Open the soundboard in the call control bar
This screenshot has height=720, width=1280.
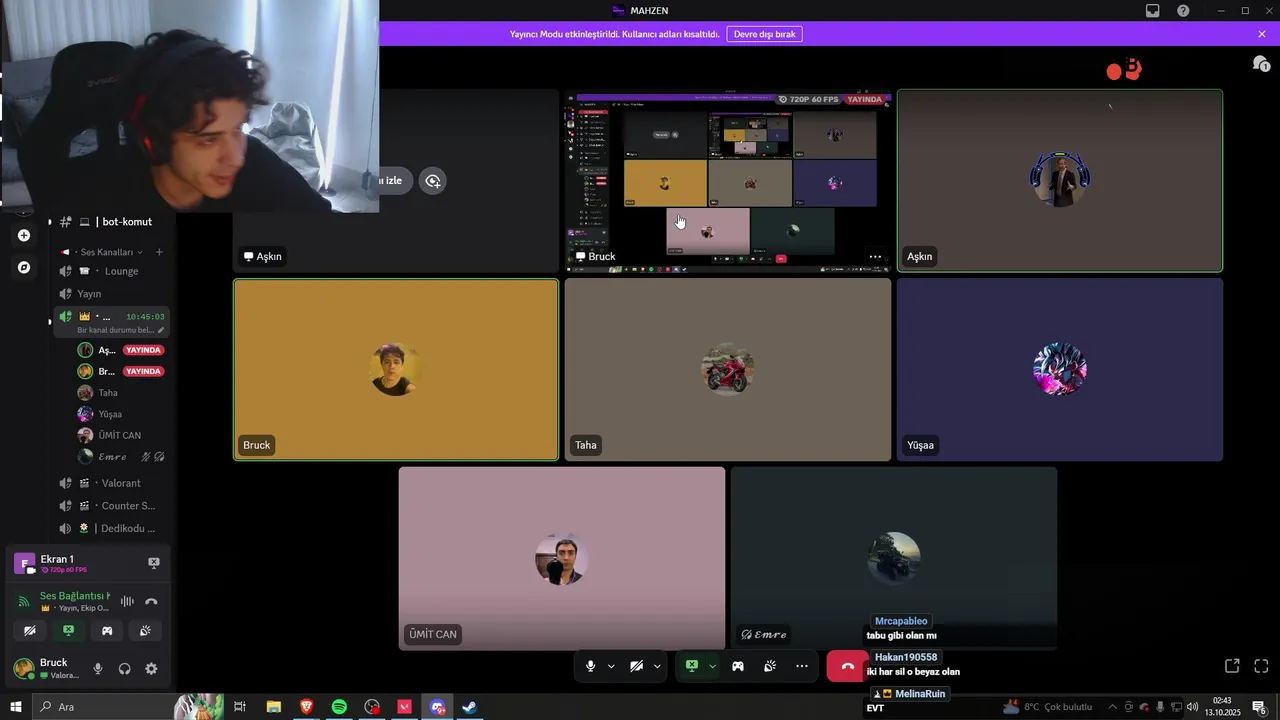tap(770, 666)
